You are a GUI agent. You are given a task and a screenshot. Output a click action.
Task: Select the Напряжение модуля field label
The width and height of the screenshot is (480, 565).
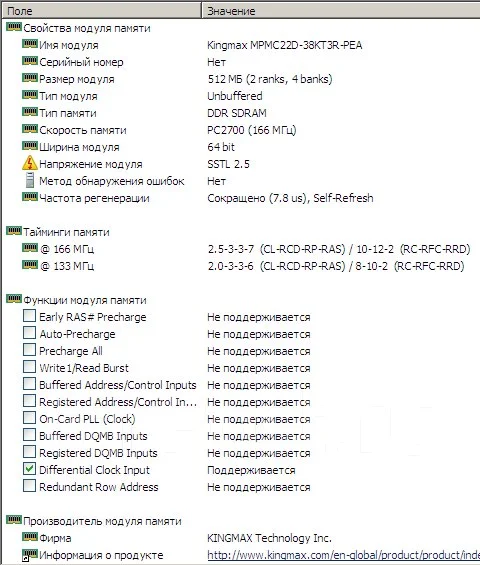point(91,164)
